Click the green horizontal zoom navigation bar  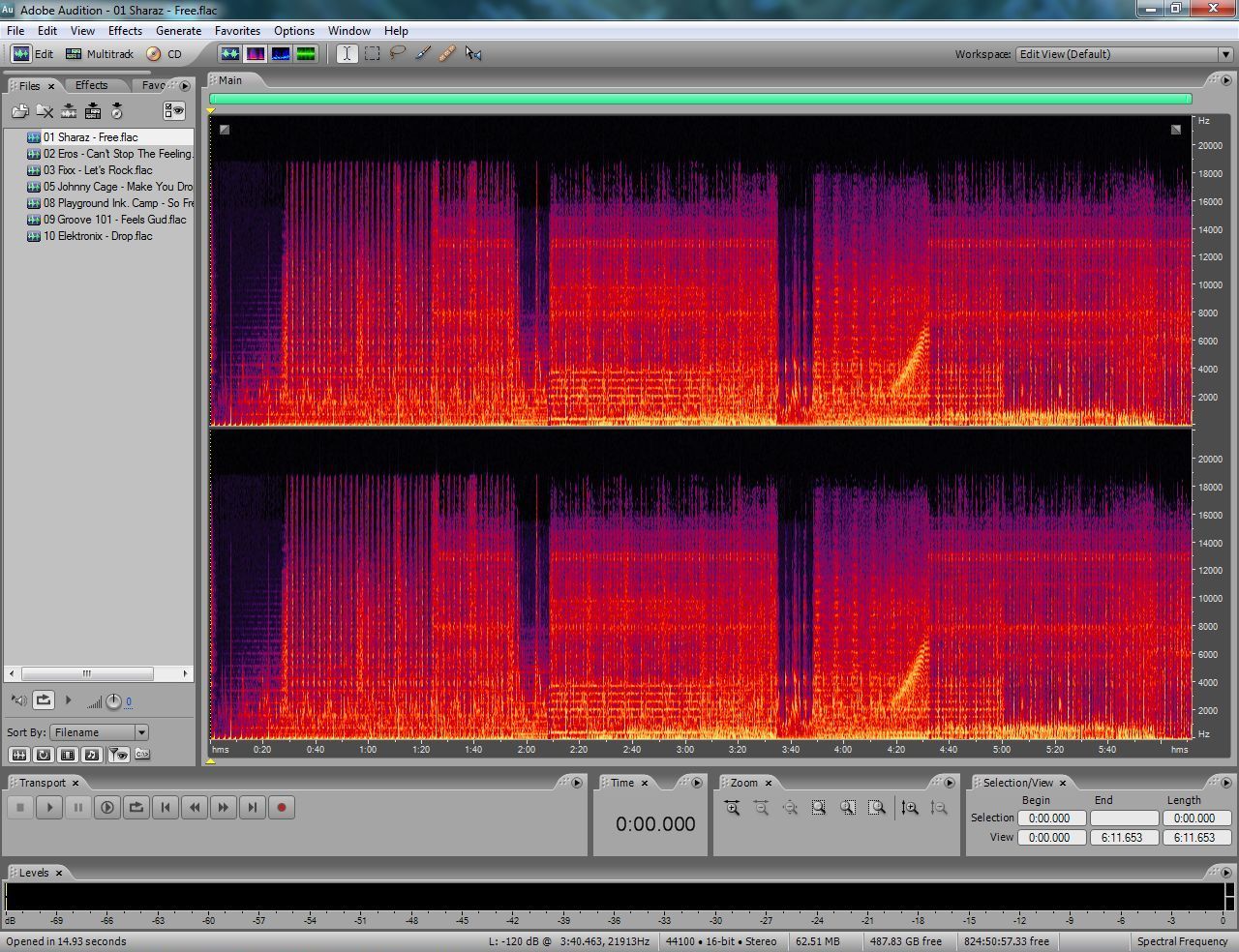pos(700,99)
